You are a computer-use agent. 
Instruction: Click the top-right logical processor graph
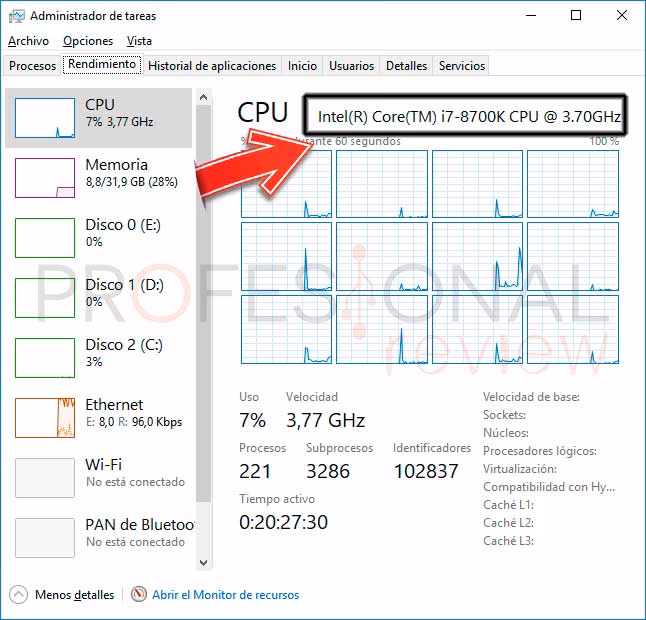pyautogui.click(x=573, y=184)
